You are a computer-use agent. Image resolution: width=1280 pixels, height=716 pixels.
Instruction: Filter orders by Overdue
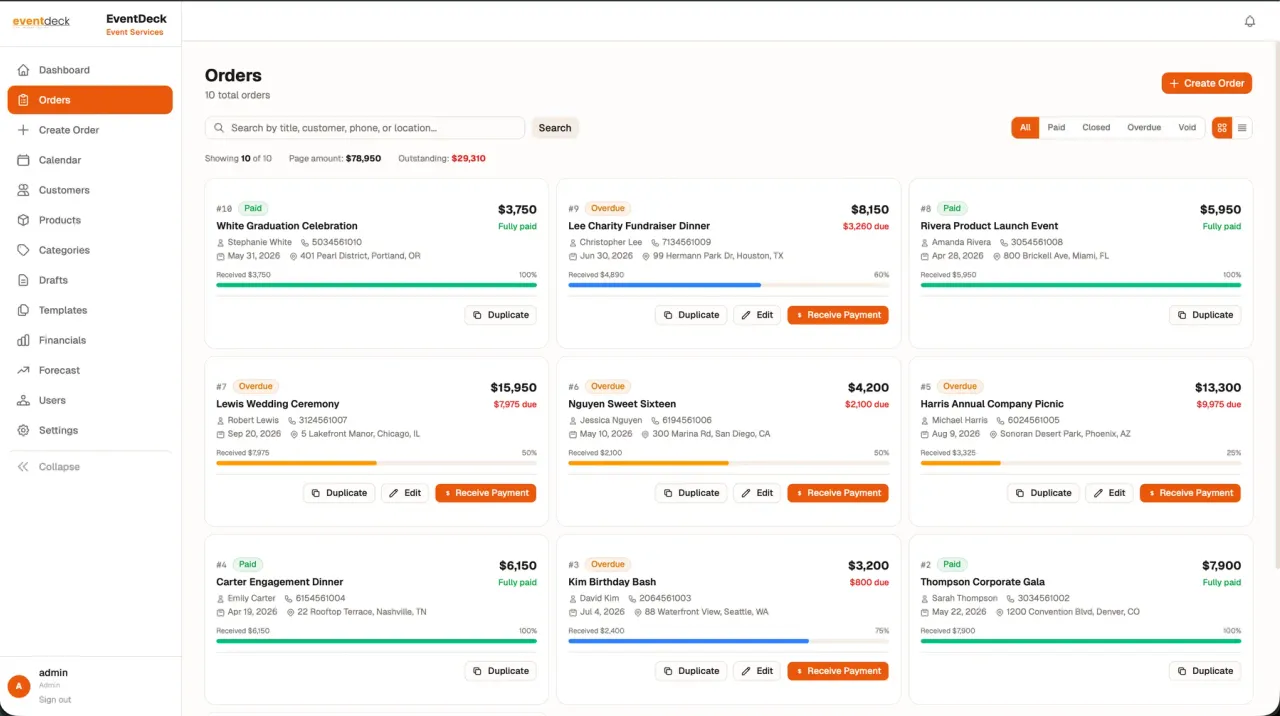click(x=1144, y=128)
